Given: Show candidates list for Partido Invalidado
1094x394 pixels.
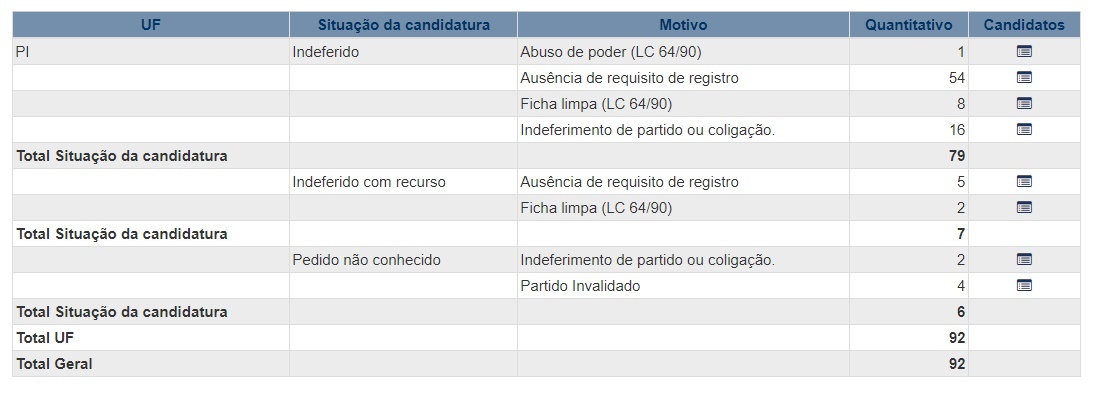Looking at the screenshot, I should coord(1024,285).
